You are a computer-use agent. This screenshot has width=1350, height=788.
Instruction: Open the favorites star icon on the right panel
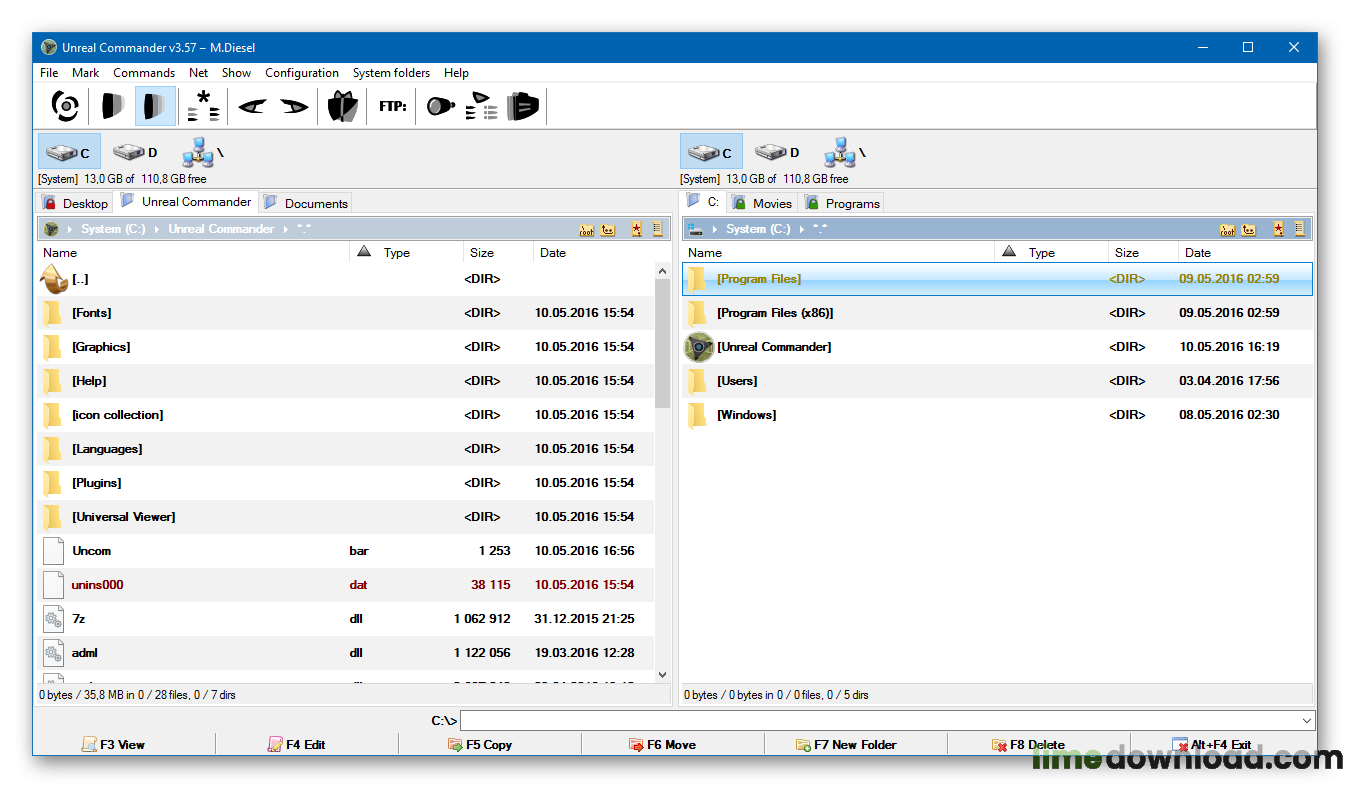[1277, 229]
